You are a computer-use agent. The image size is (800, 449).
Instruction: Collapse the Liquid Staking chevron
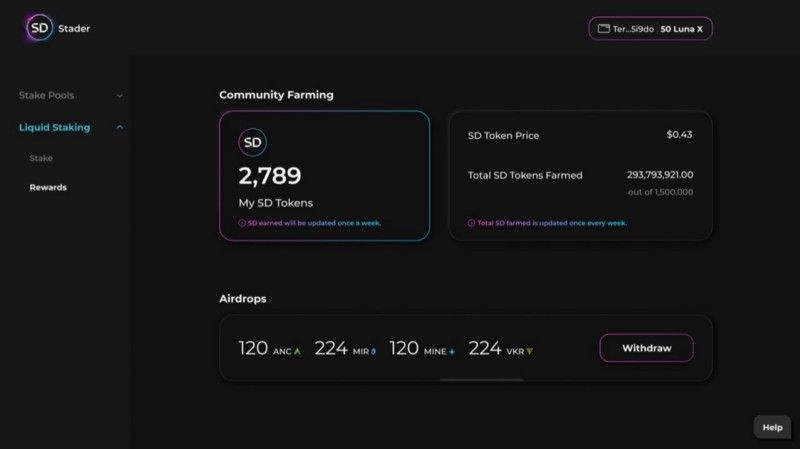(119, 127)
